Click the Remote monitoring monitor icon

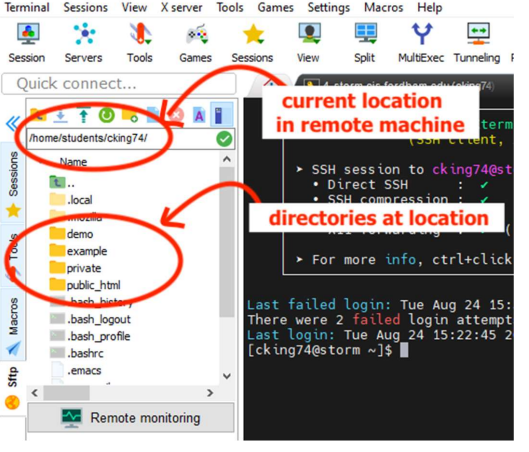72,418
